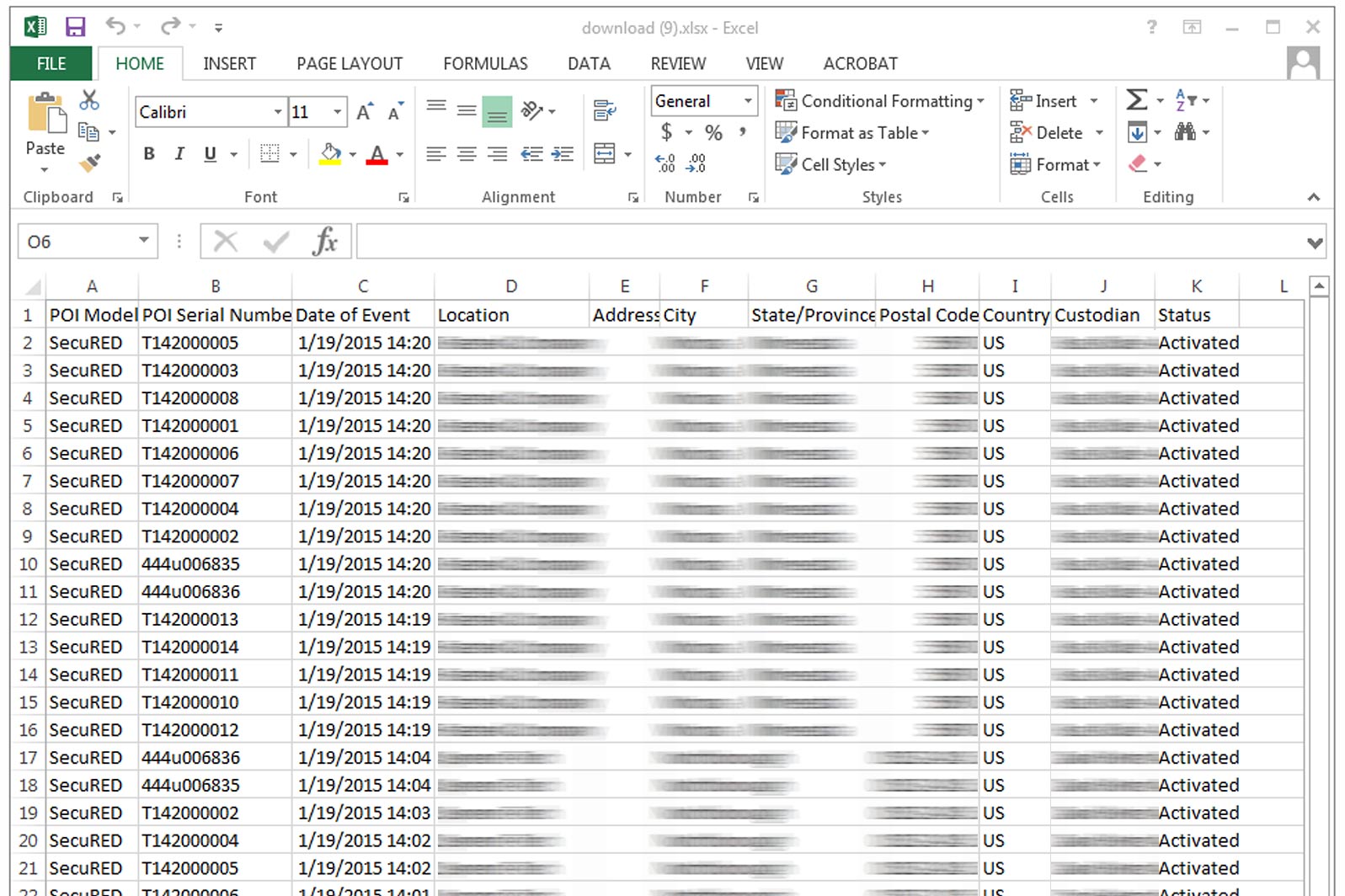
Task: Click Insert Function fx button
Action: (324, 242)
